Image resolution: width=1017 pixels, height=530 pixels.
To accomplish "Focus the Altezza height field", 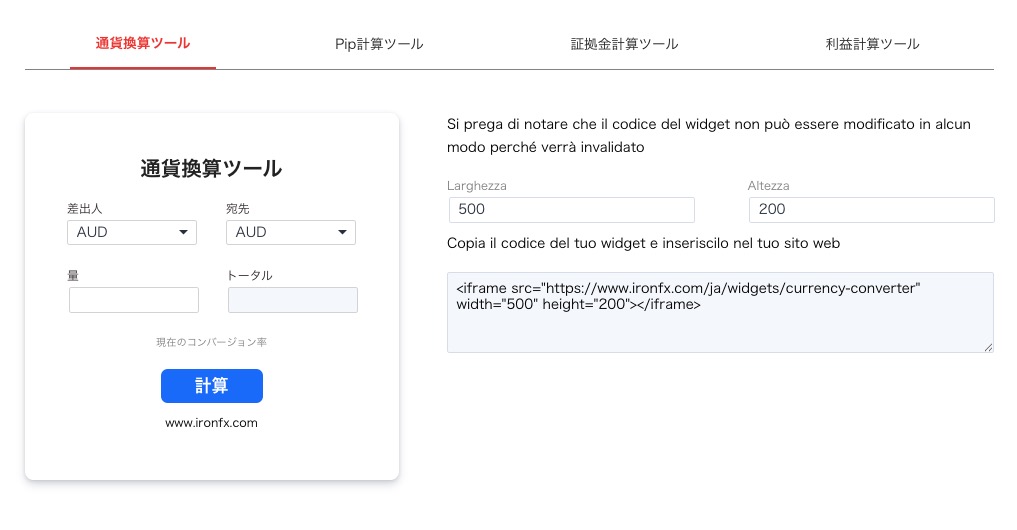I will pyautogui.click(x=871, y=210).
